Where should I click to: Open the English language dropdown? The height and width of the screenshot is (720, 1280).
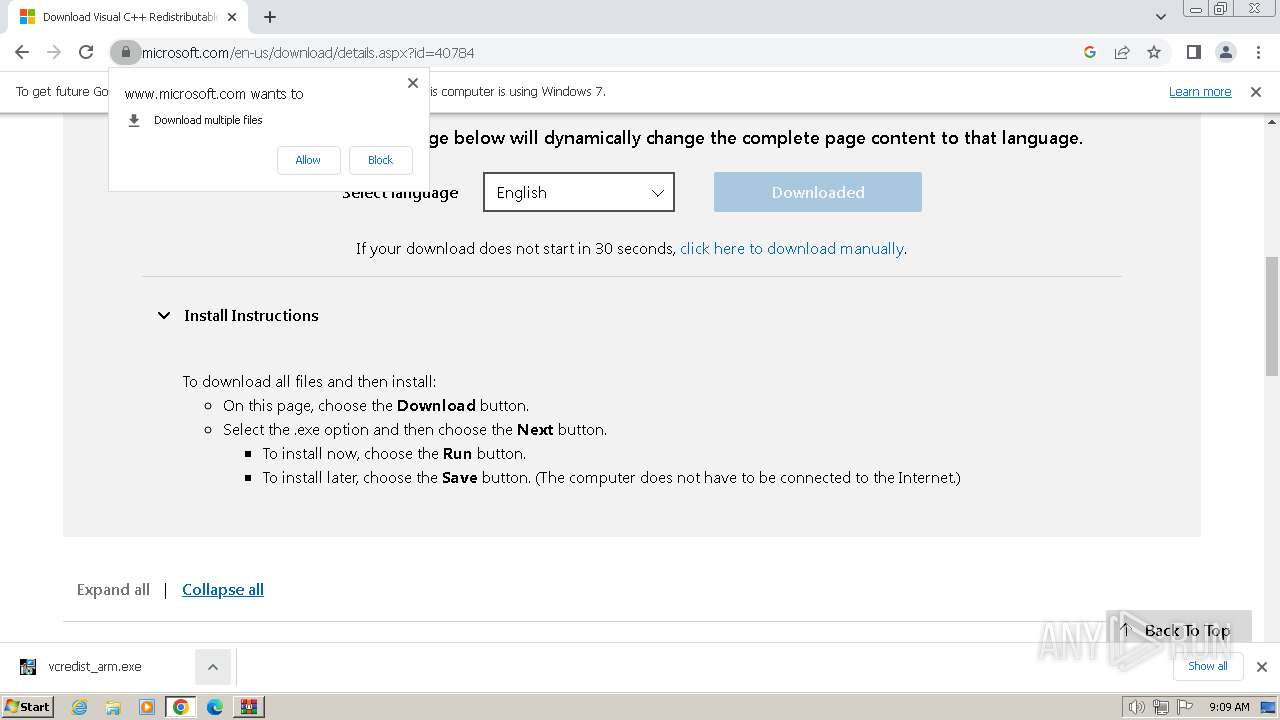click(x=579, y=192)
